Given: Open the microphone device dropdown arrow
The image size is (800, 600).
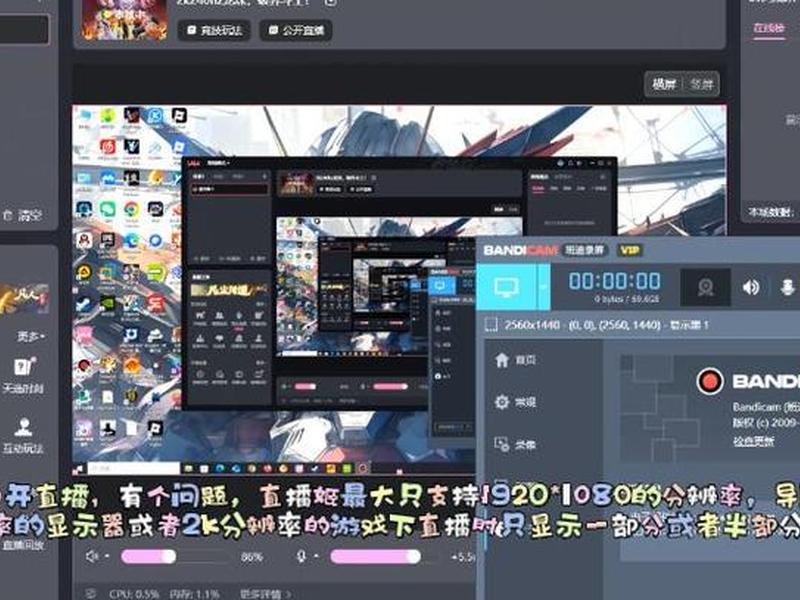Looking at the screenshot, I should click(x=317, y=556).
